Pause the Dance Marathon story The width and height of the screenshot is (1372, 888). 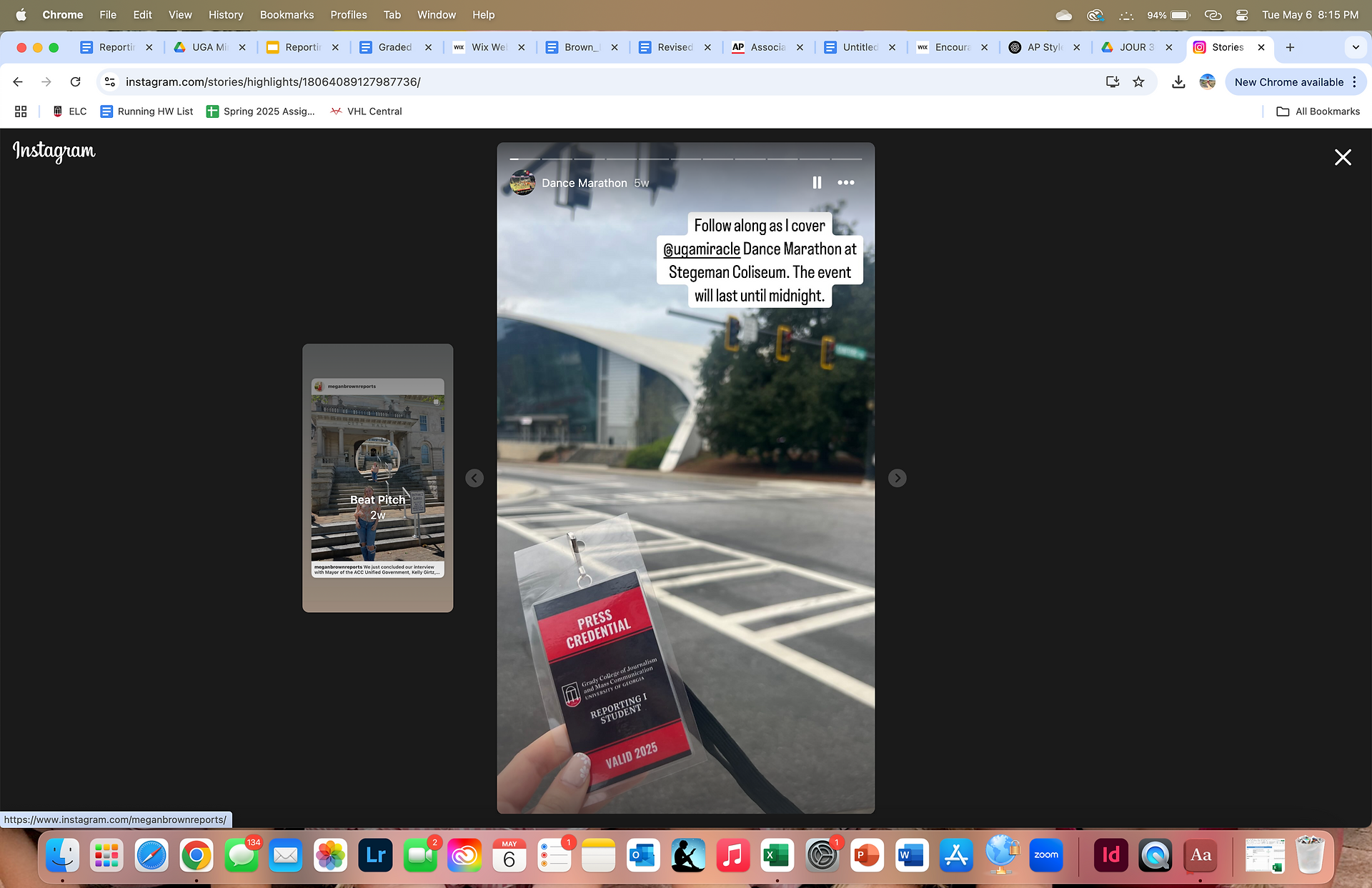[817, 183]
